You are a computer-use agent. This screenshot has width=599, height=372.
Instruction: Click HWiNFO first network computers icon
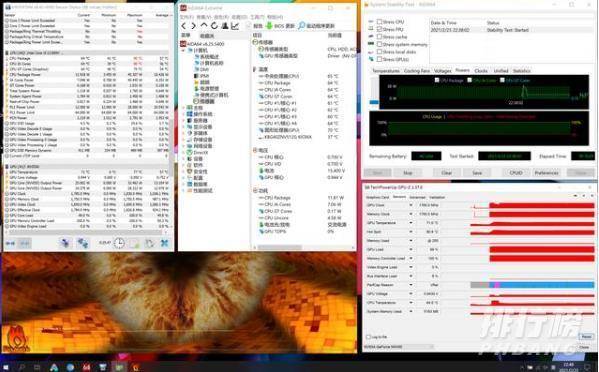tap(65, 243)
